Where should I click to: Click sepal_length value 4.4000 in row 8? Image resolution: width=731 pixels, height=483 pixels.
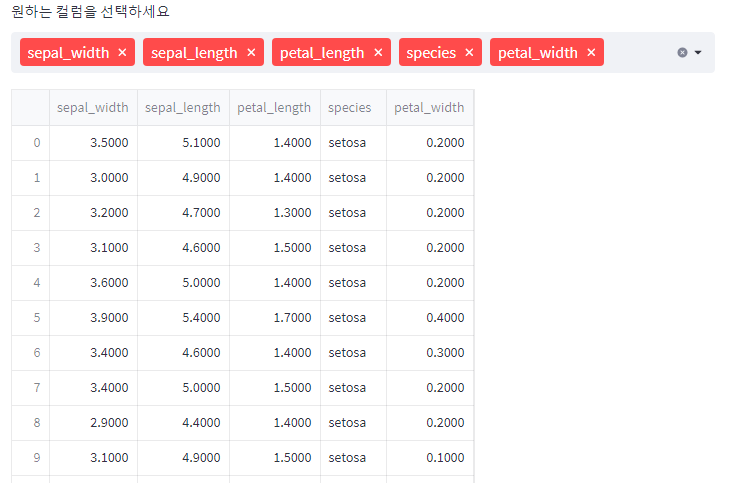[x=183, y=422]
